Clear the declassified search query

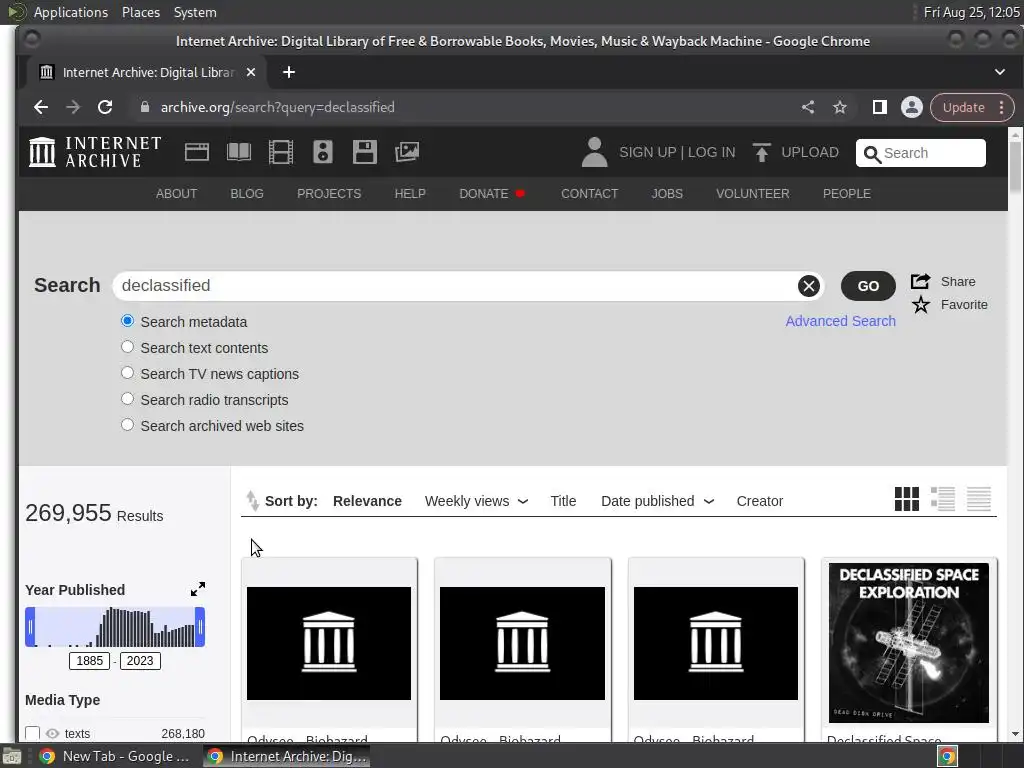(x=808, y=286)
